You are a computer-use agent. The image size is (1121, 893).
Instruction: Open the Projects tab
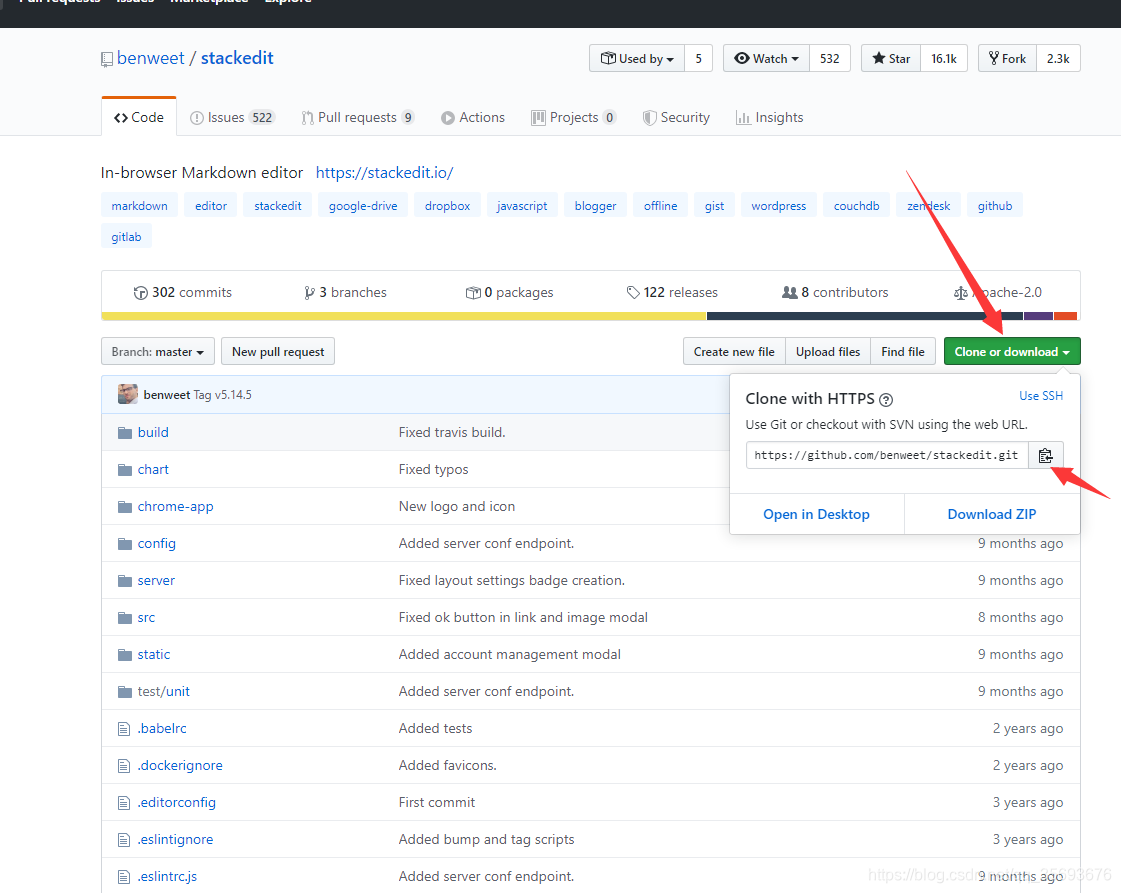[573, 117]
